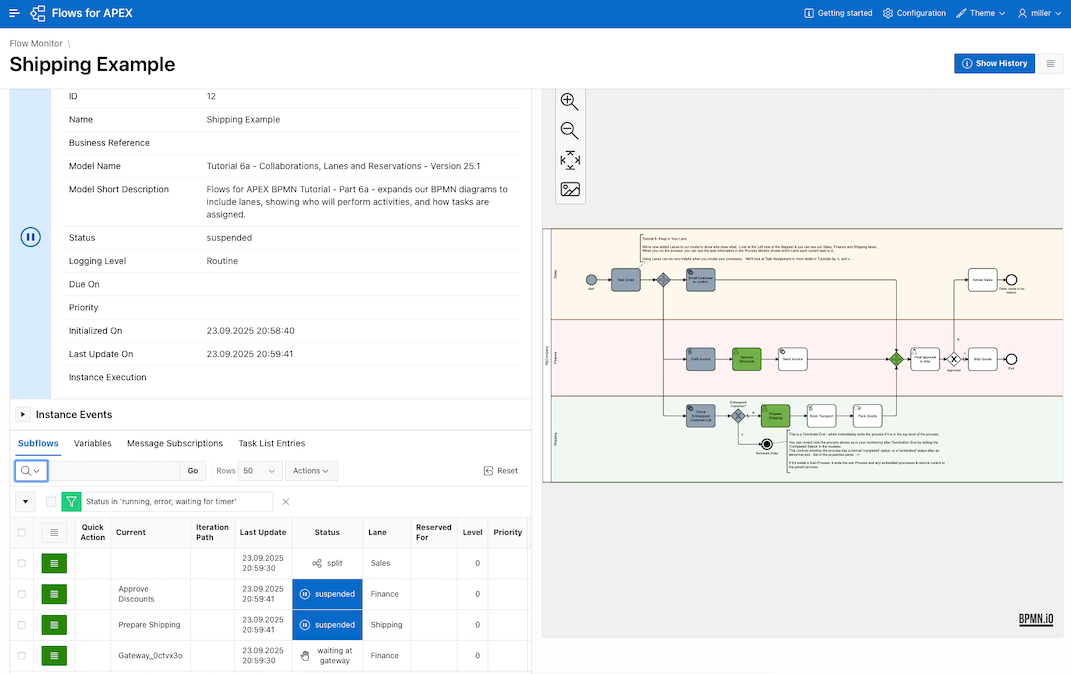The width and height of the screenshot is (1071, 674).
Task: Open the Rows per page dropdown
Action: point(260,471)
